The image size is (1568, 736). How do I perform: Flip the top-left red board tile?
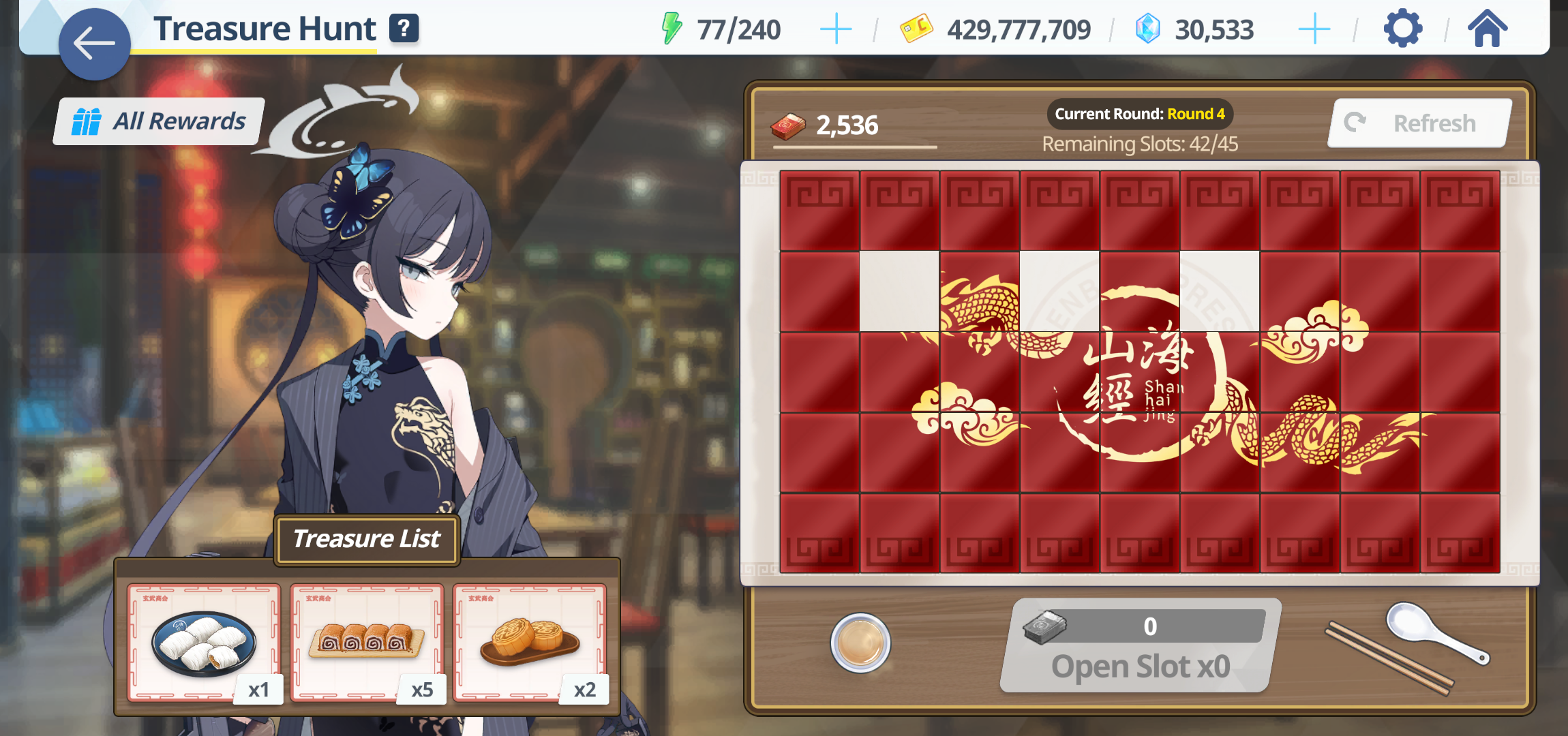click(819, 211)
